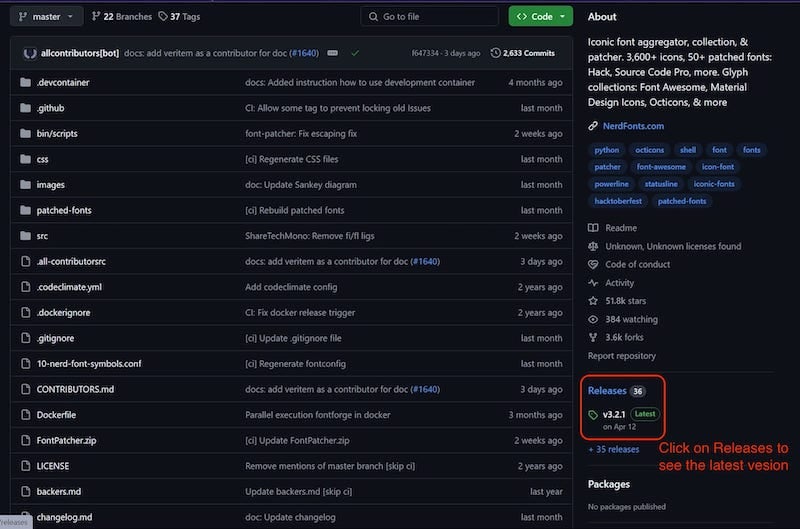Select the octicons topic tag
Screen dimensions: 800x529
(x=649, y=150)
